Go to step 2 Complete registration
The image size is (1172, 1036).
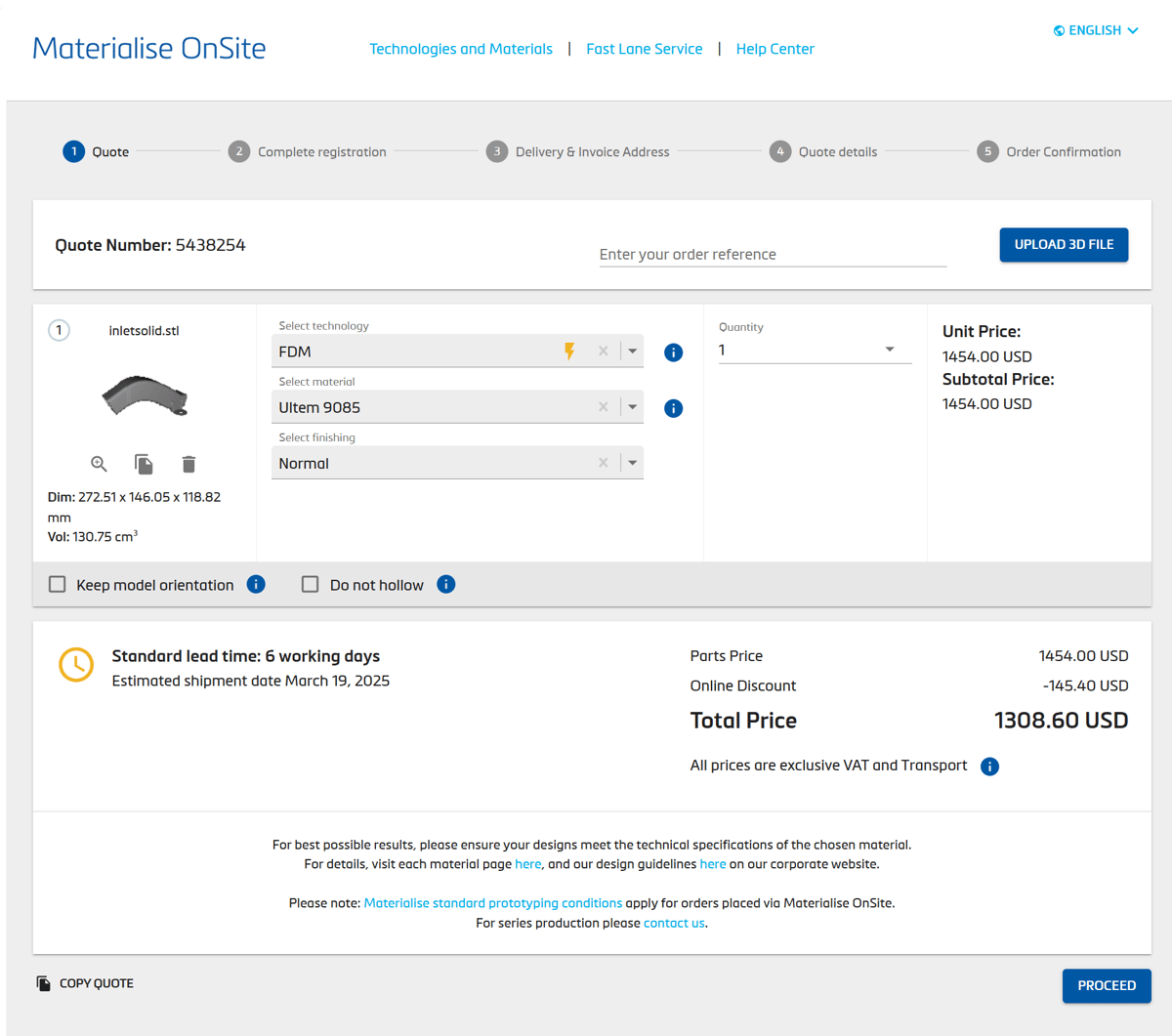308,151
